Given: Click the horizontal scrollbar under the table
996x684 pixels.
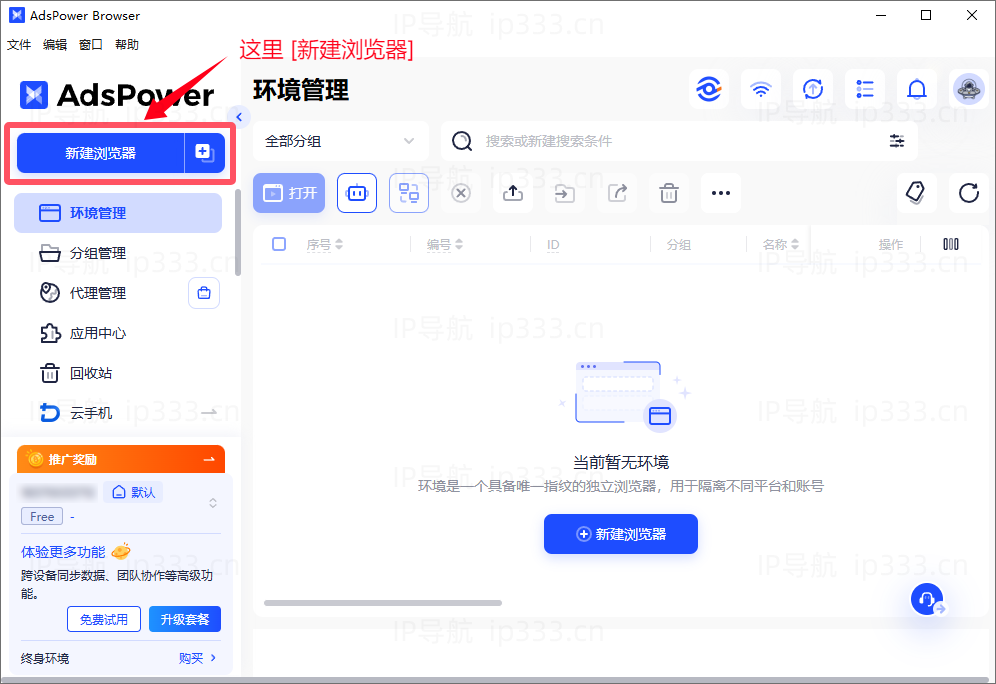Looking at the screenshot, I should (x=383, y=603).
